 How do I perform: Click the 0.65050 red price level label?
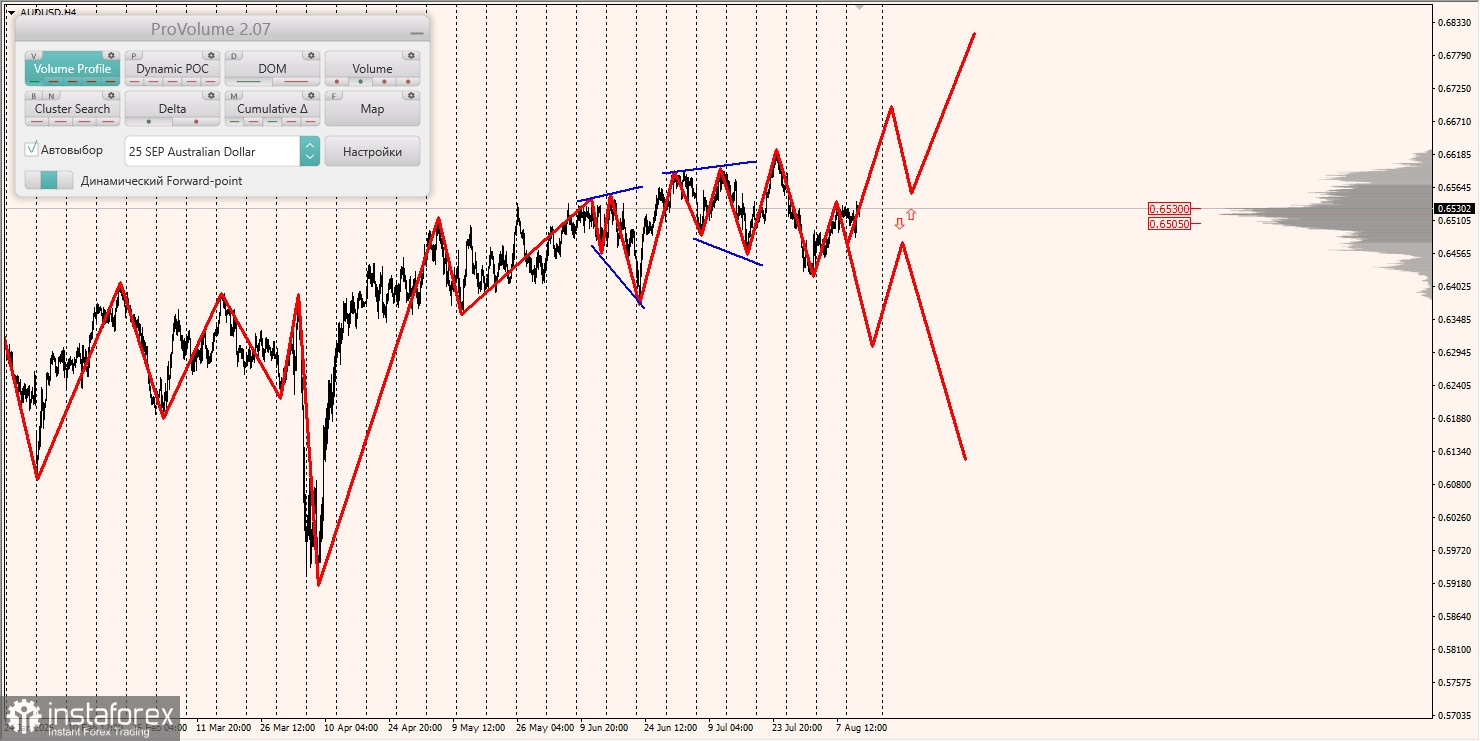pos(1169,224)
